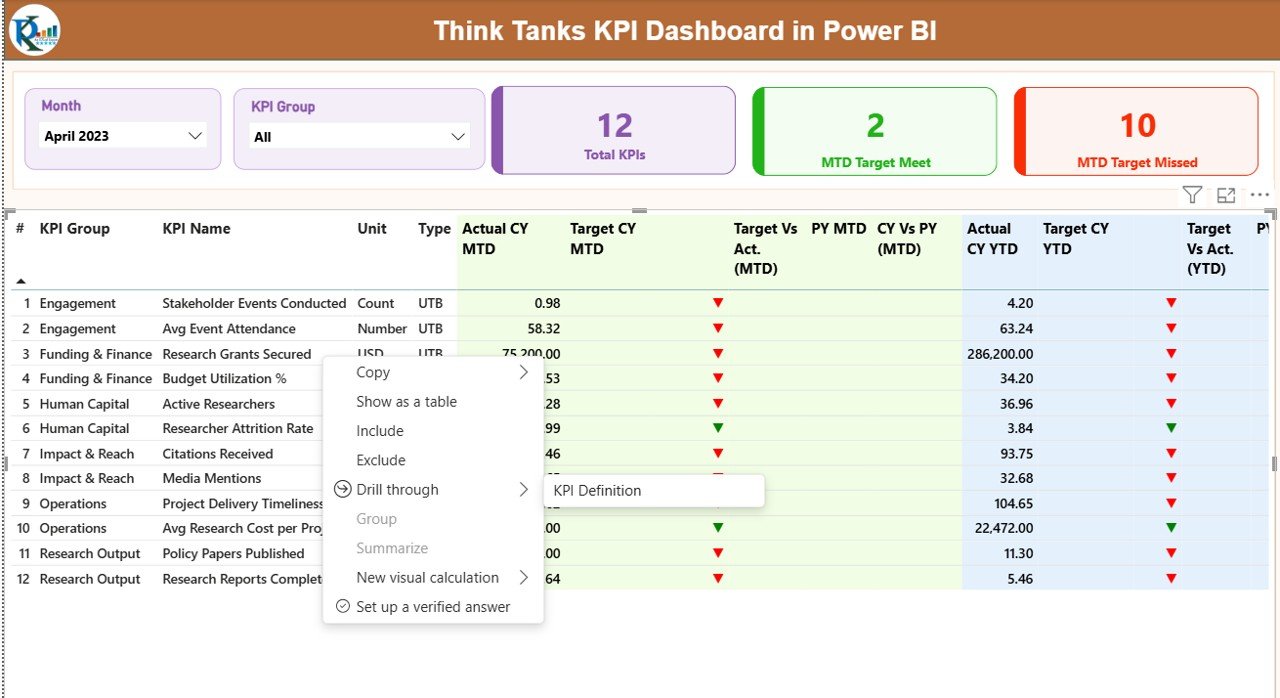Image resolution: width=1280 pixels, height=698 pixels.
Task: Click the green indicator in Researcher Attrition Rate row
Action: [x=717, y=428]
